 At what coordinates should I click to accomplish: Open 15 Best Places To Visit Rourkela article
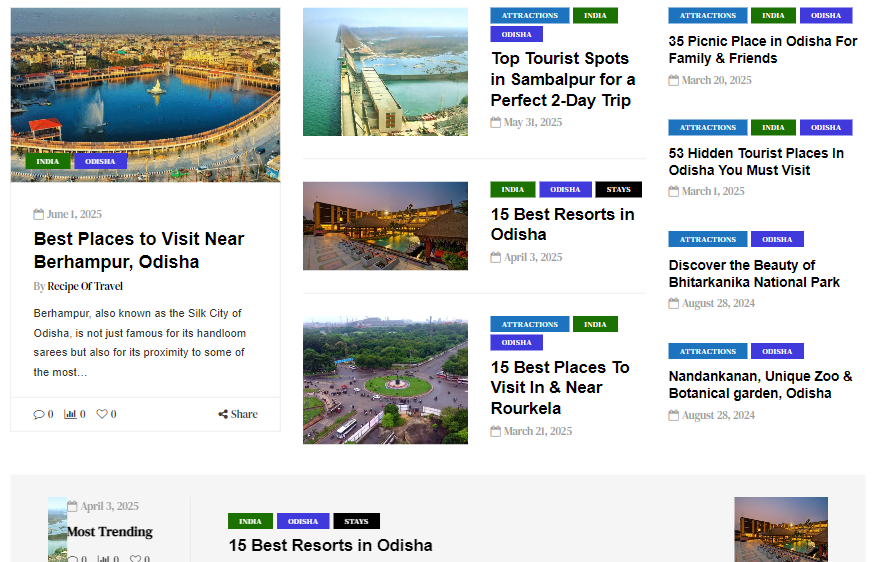coord(560,387)
